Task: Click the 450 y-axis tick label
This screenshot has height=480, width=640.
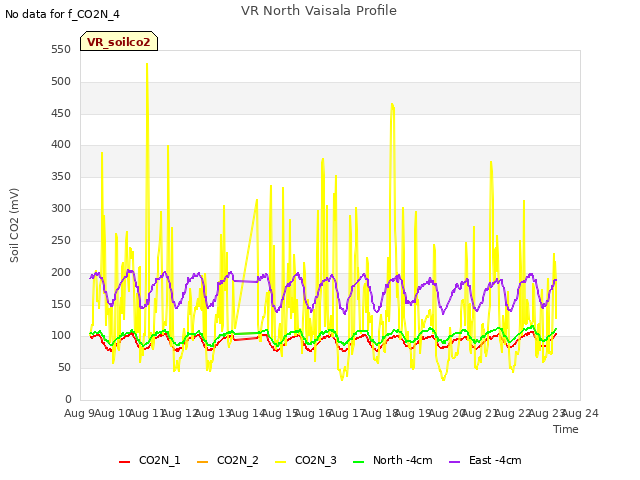Action: [x=61, y=113]
